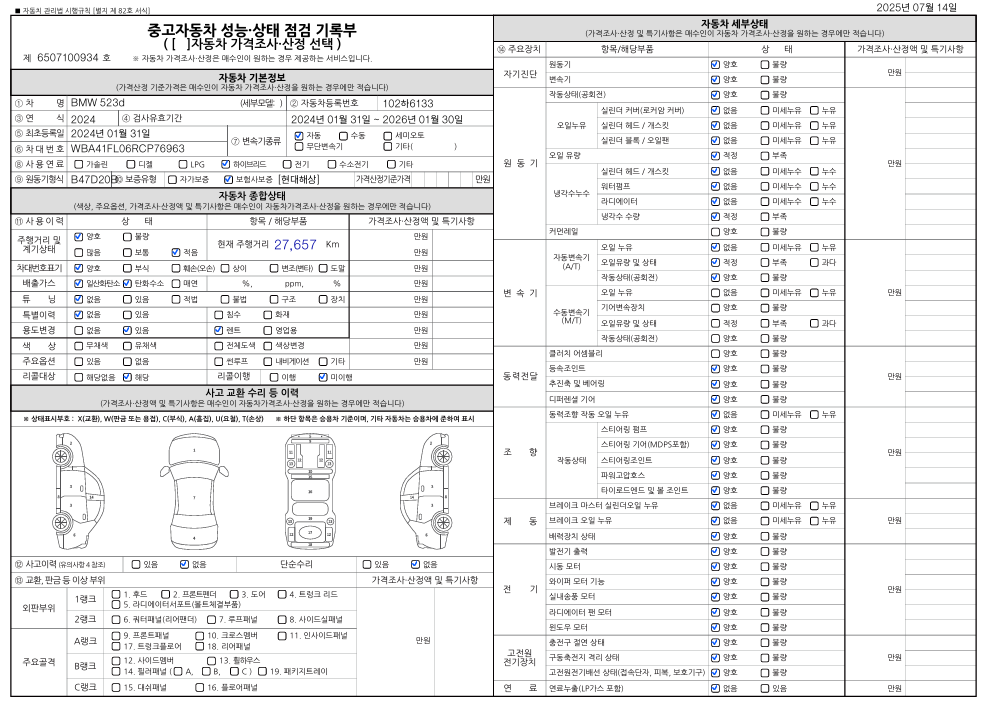Check 누유 for 브레이크 오일 누유

pos(814,521)
